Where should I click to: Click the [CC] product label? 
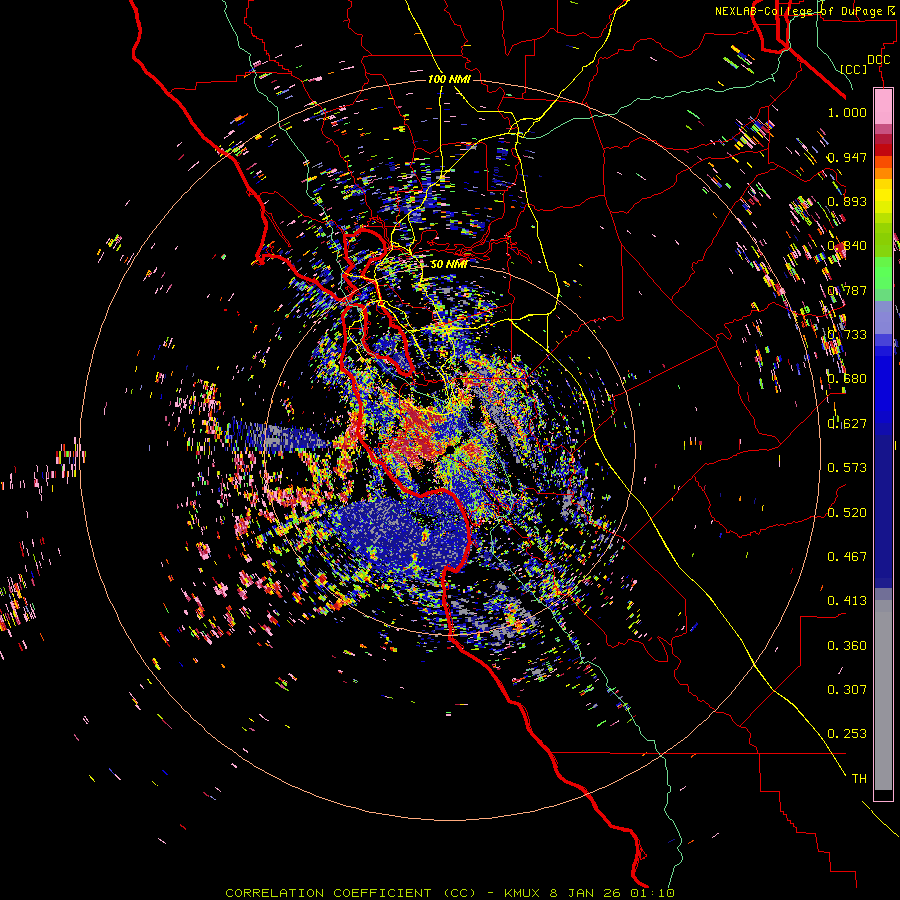[x=854, y=69]
